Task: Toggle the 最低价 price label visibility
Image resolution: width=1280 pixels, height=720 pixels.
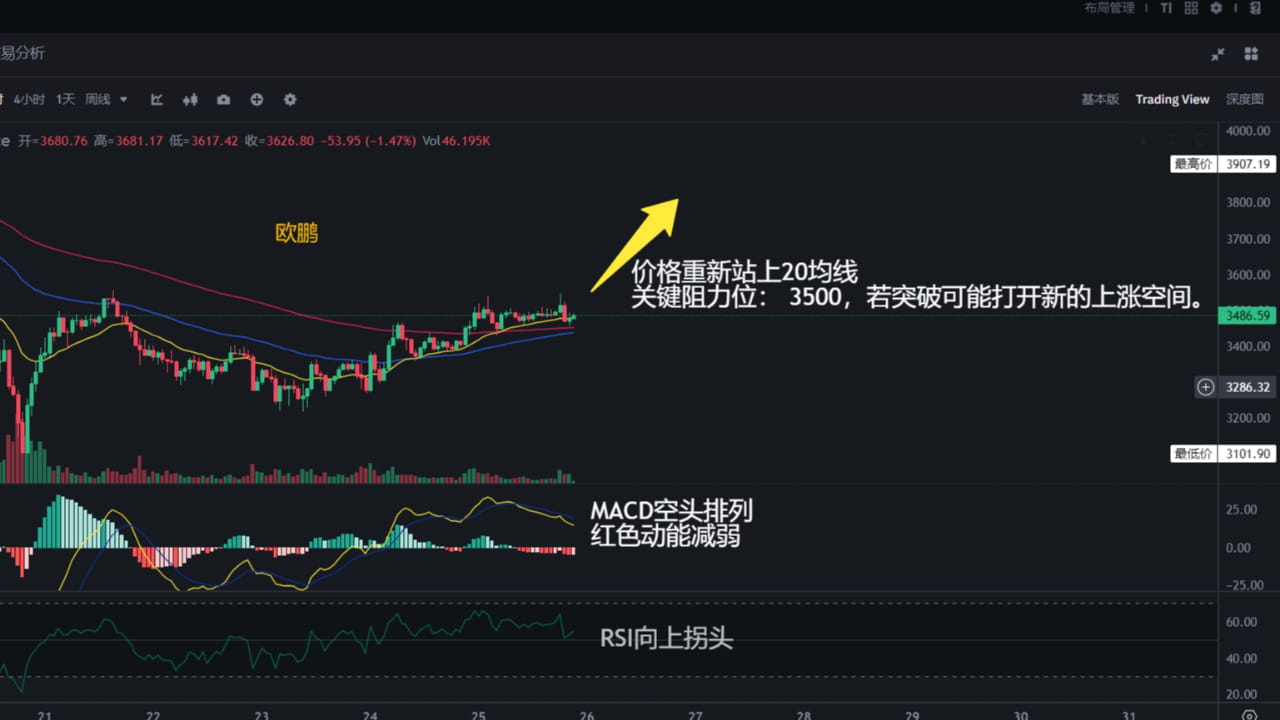Action: [1193, 453]
